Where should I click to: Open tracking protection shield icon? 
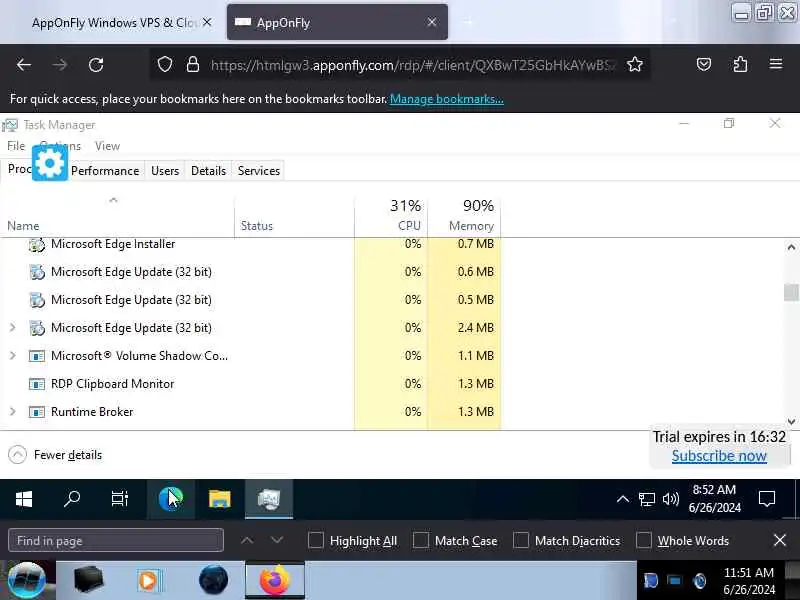click(x=164, y=65)
